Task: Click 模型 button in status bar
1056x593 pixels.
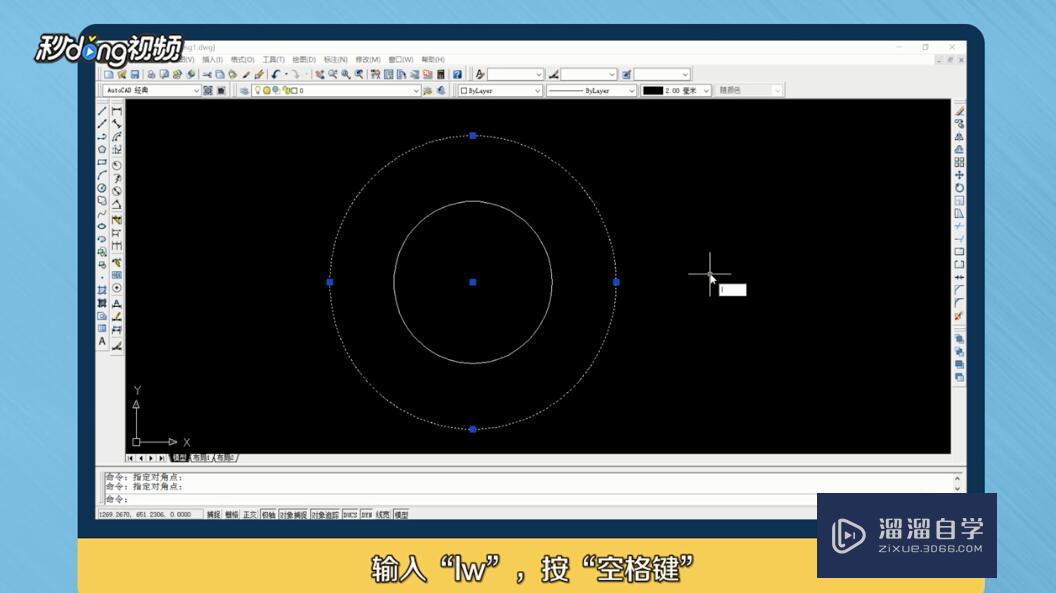Action: click(400, 513)
